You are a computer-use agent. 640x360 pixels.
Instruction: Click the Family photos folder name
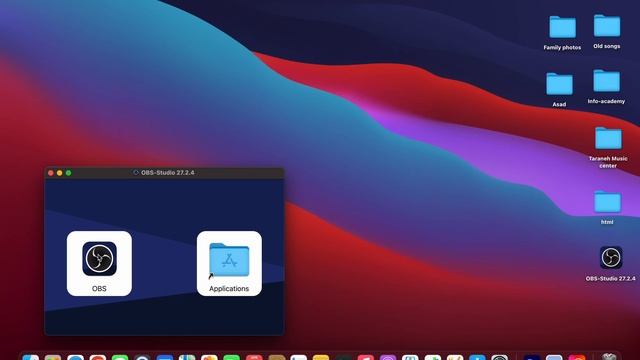tap(562, 48)
